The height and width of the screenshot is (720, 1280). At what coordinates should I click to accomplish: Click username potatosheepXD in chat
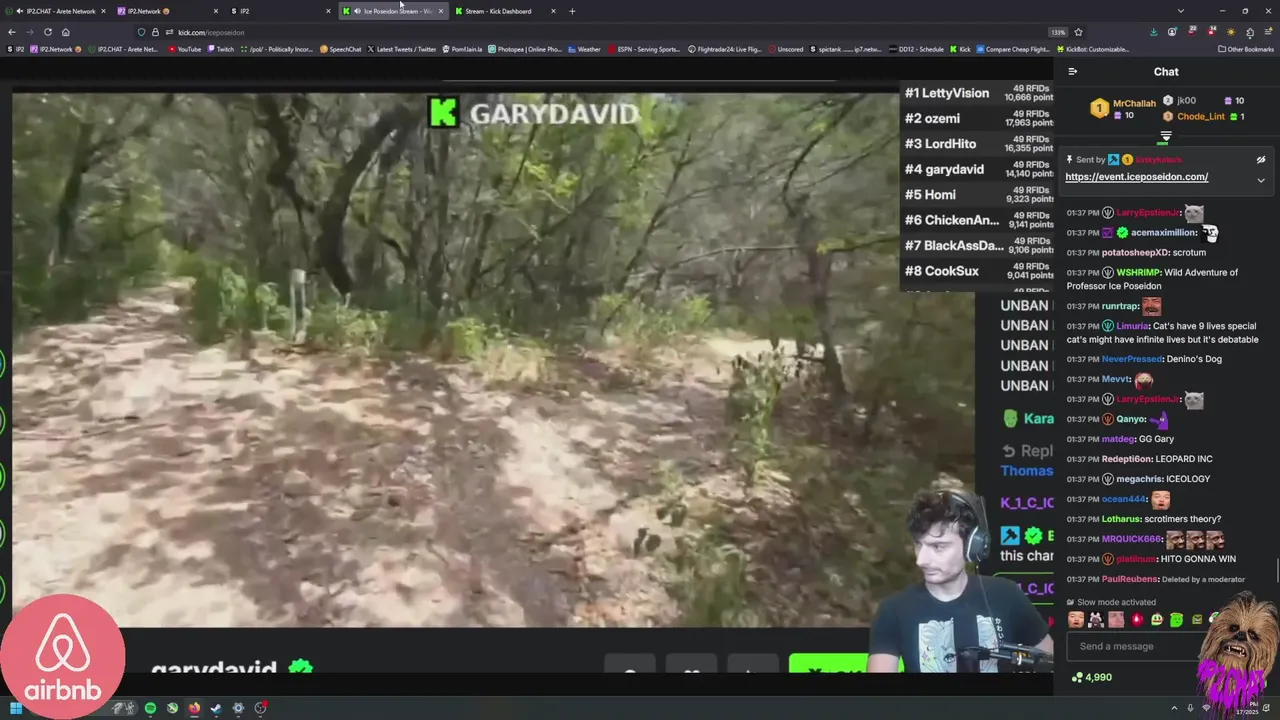point(1134,252)
